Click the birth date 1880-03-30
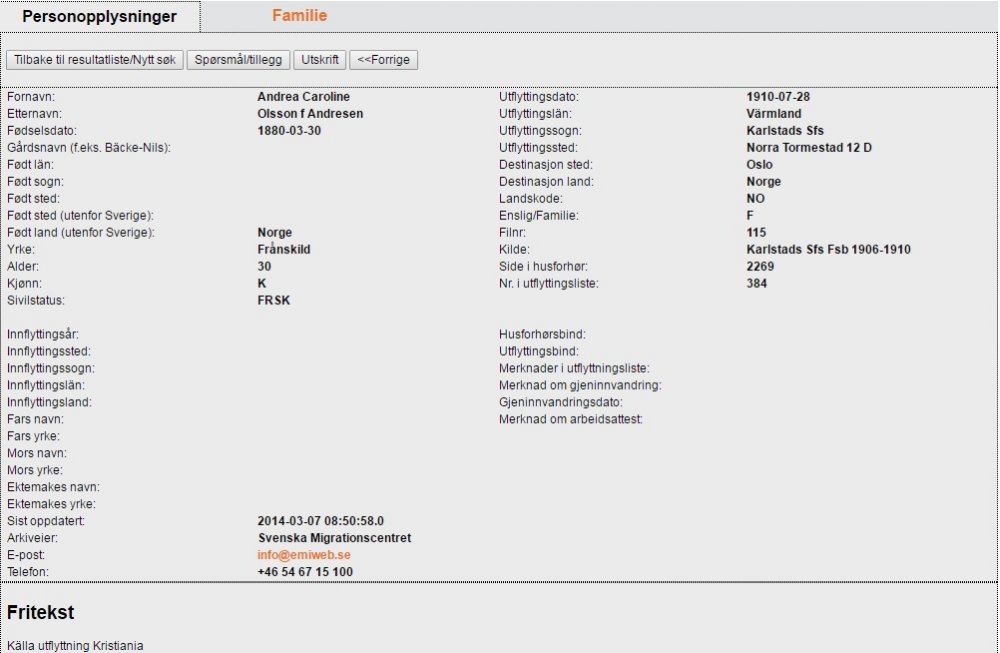 pyautogui.click(x=289, y=132)
